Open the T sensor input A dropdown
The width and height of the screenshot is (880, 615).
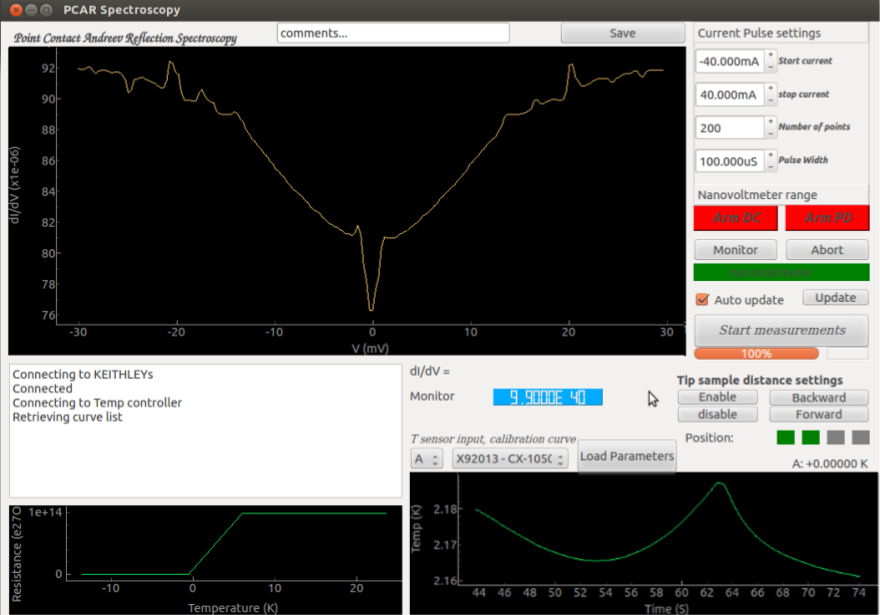[x=427, y=459]
